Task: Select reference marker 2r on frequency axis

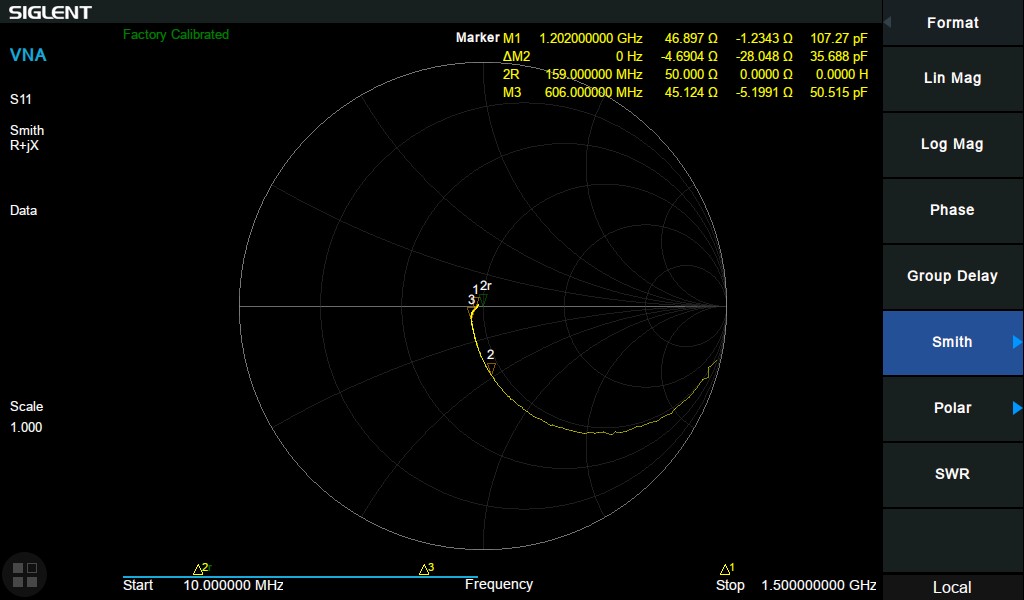Action: point(201,568)
